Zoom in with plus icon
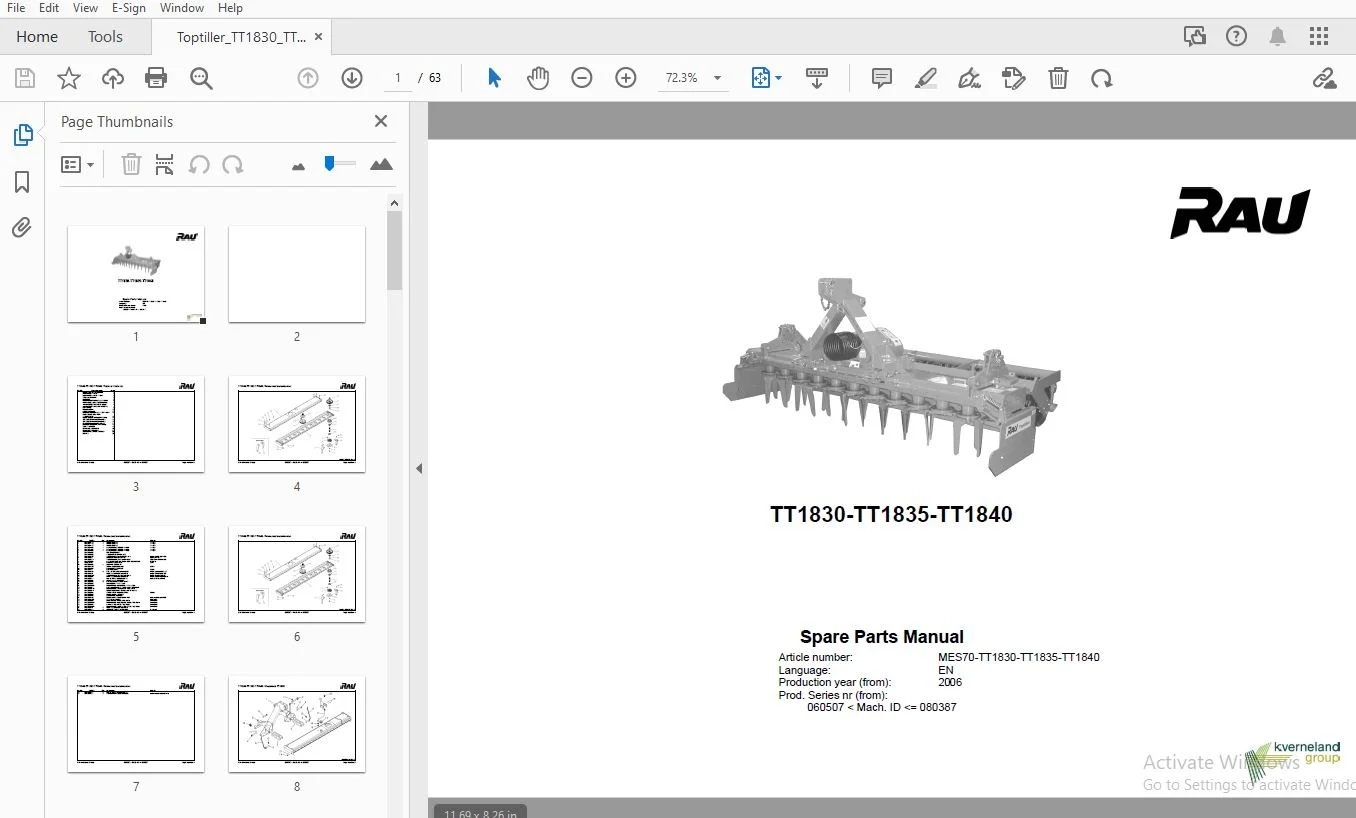 pos(626,78)
